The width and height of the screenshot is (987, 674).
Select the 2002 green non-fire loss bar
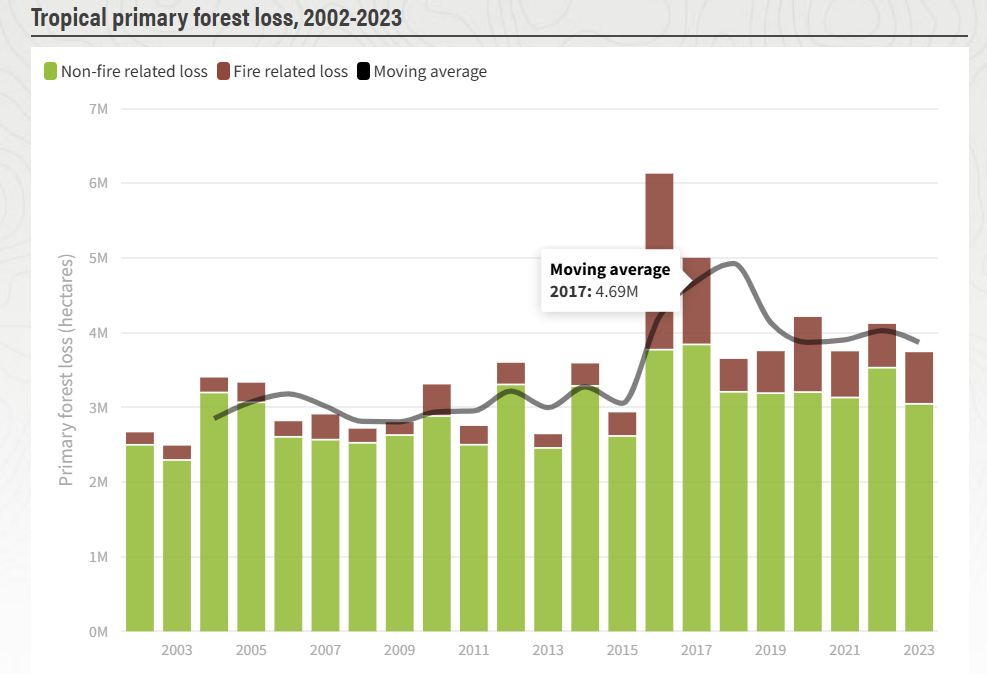[140, 540]
